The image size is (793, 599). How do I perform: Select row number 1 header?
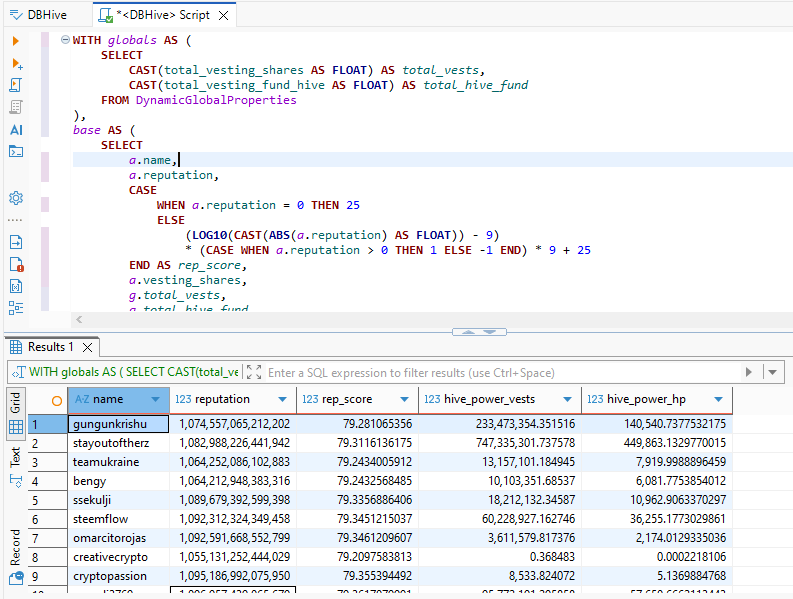(x=48, y=424)
